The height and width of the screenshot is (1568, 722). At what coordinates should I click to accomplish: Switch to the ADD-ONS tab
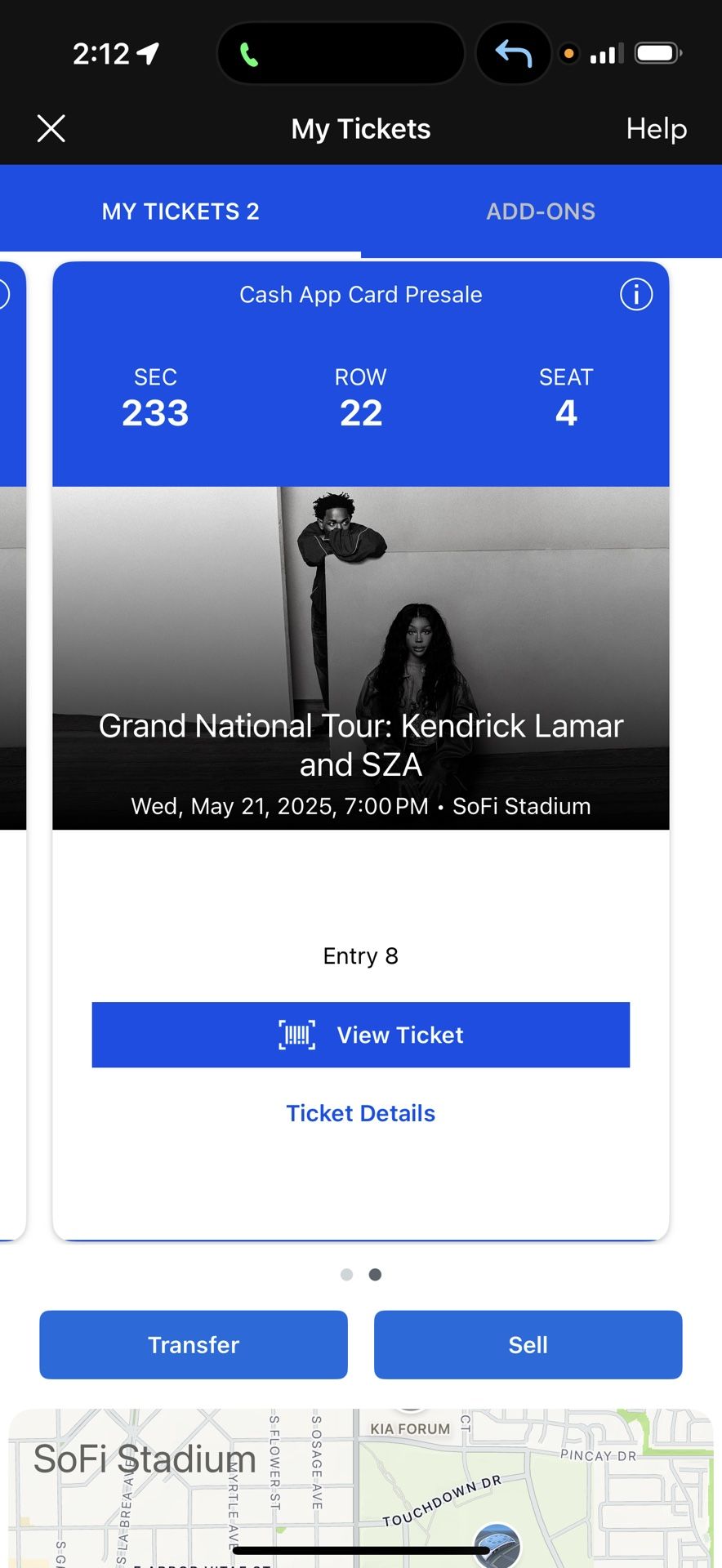click(x=541, y=212)
